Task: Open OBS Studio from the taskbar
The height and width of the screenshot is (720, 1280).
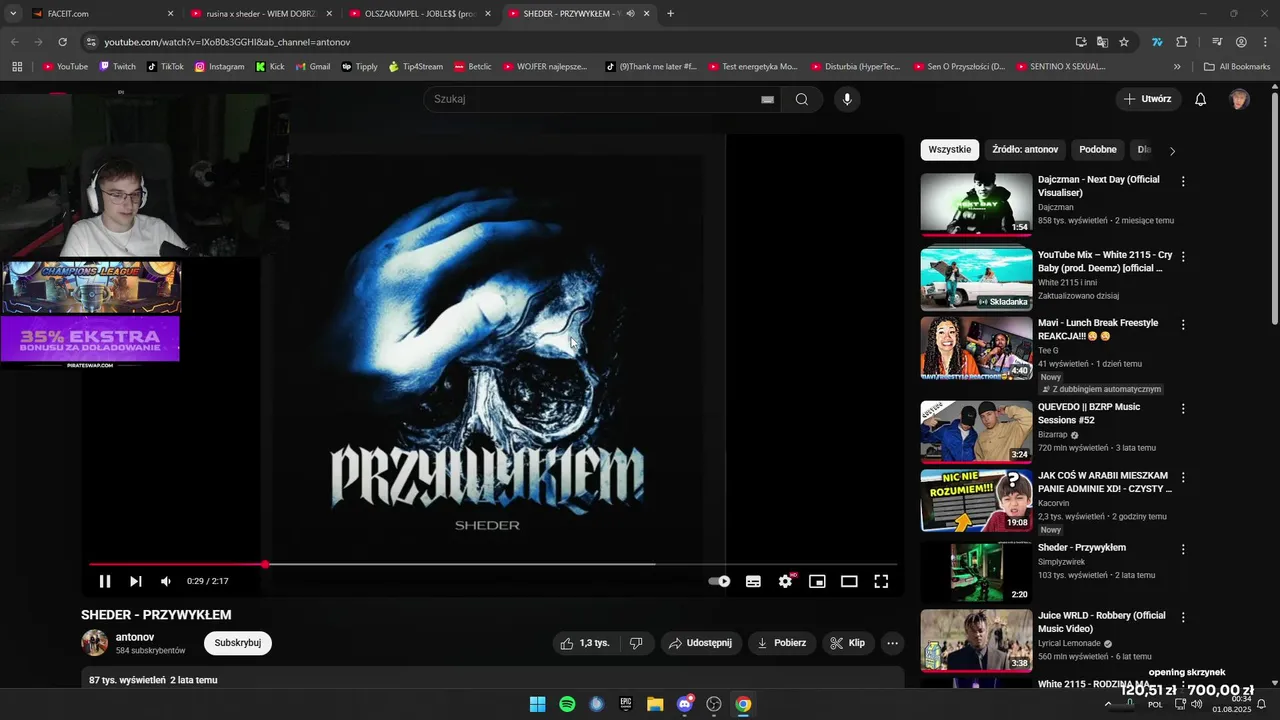Action: pos(714,704)
